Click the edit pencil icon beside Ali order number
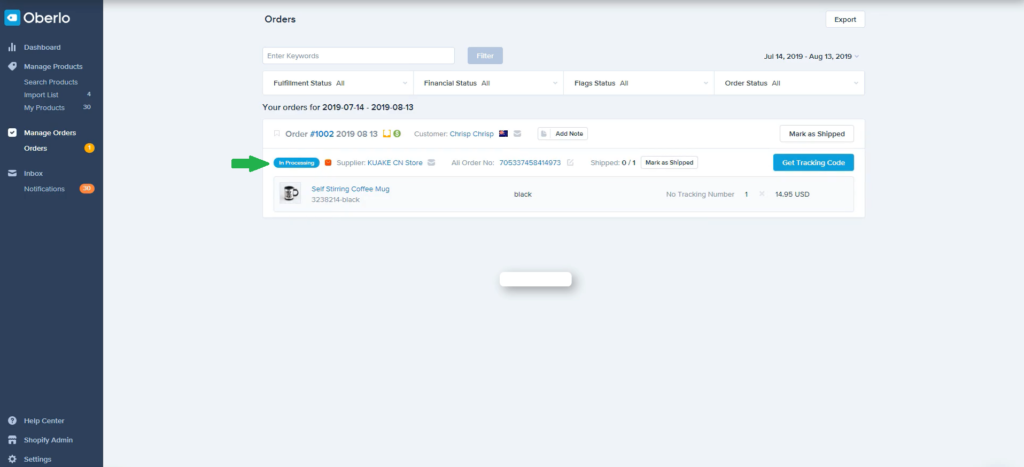The image size is (1024, 467). (570, 163)
